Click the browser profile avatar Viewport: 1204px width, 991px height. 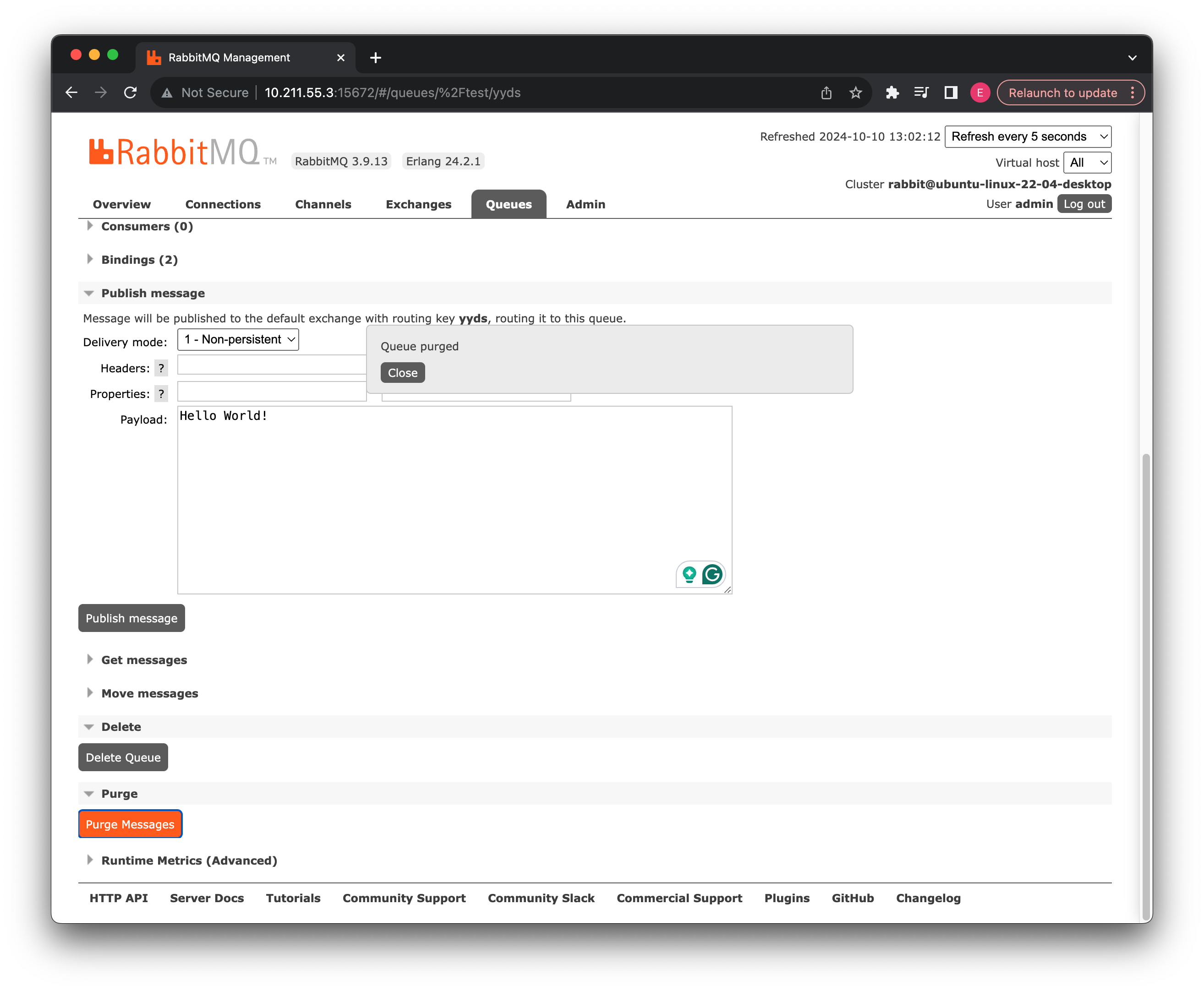pyautogui.click(x=980, y=93)
